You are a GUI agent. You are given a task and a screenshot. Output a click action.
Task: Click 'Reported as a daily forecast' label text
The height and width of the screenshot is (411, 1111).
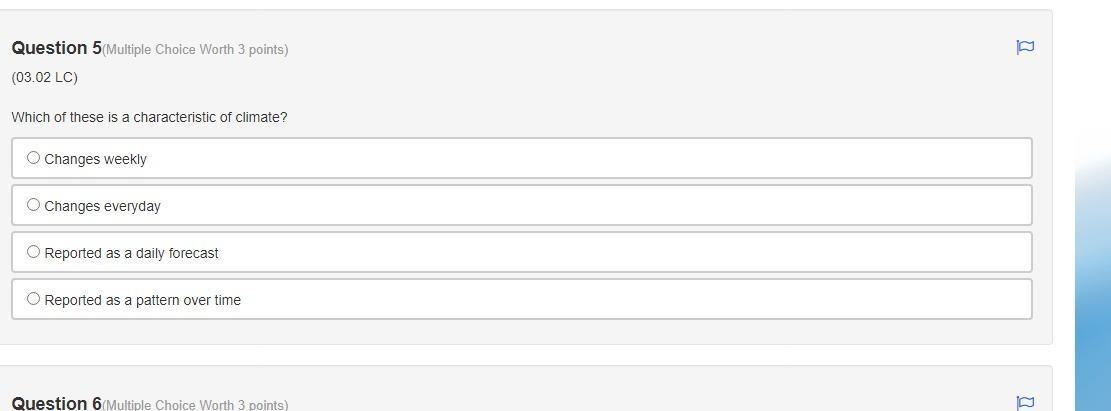[131, 253]
